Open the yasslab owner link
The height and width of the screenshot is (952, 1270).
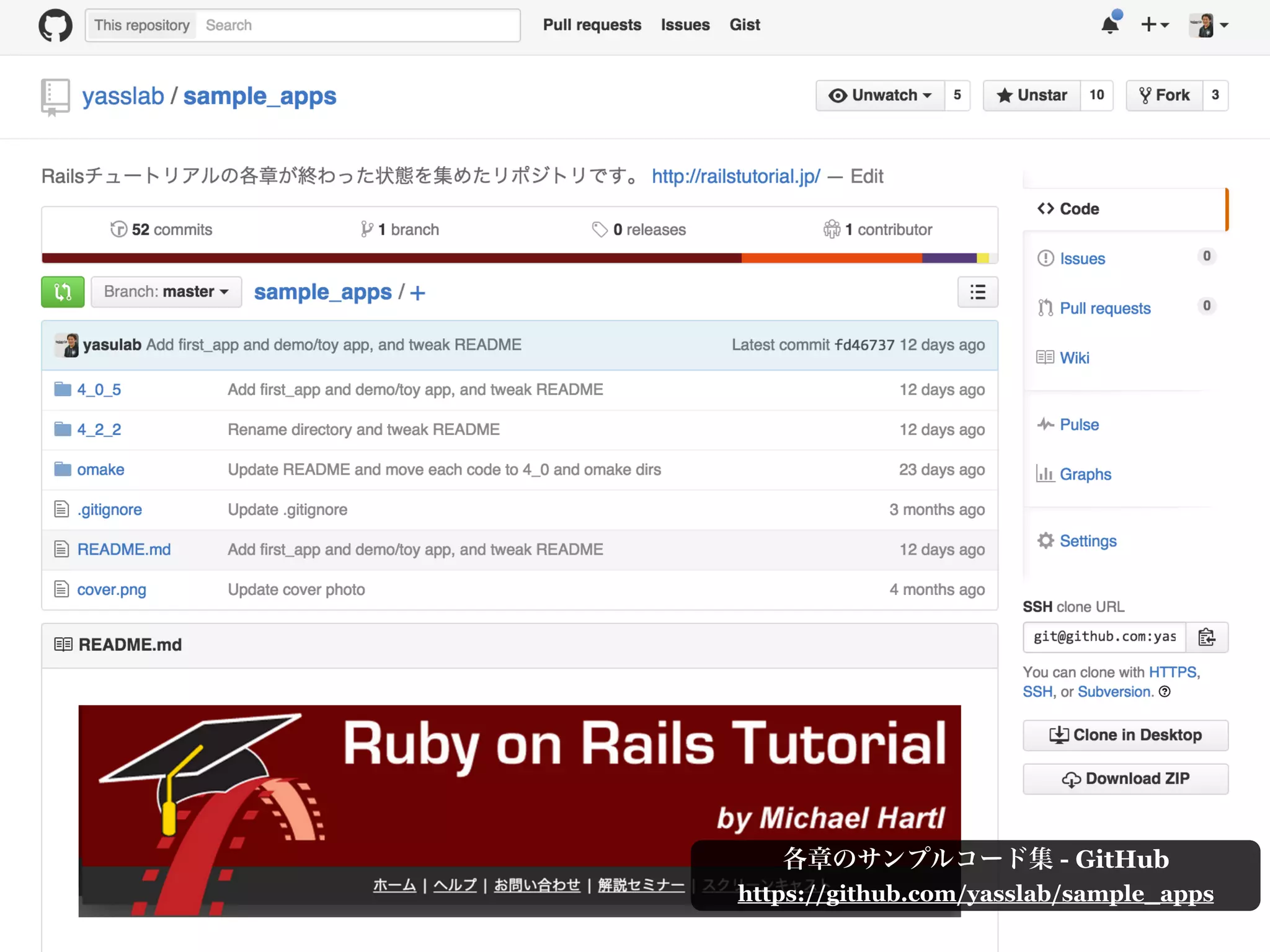pyautogui.click(x=123, y=96)
